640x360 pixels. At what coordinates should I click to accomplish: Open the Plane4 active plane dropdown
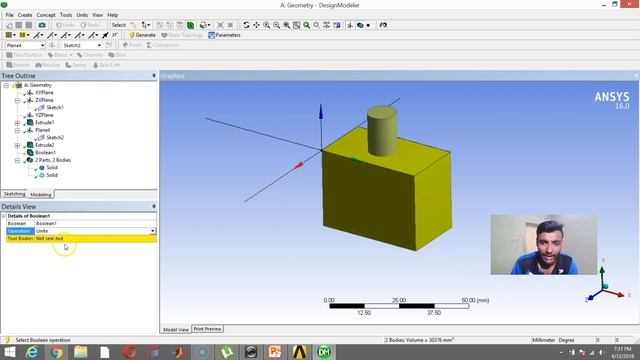[42, 45]
